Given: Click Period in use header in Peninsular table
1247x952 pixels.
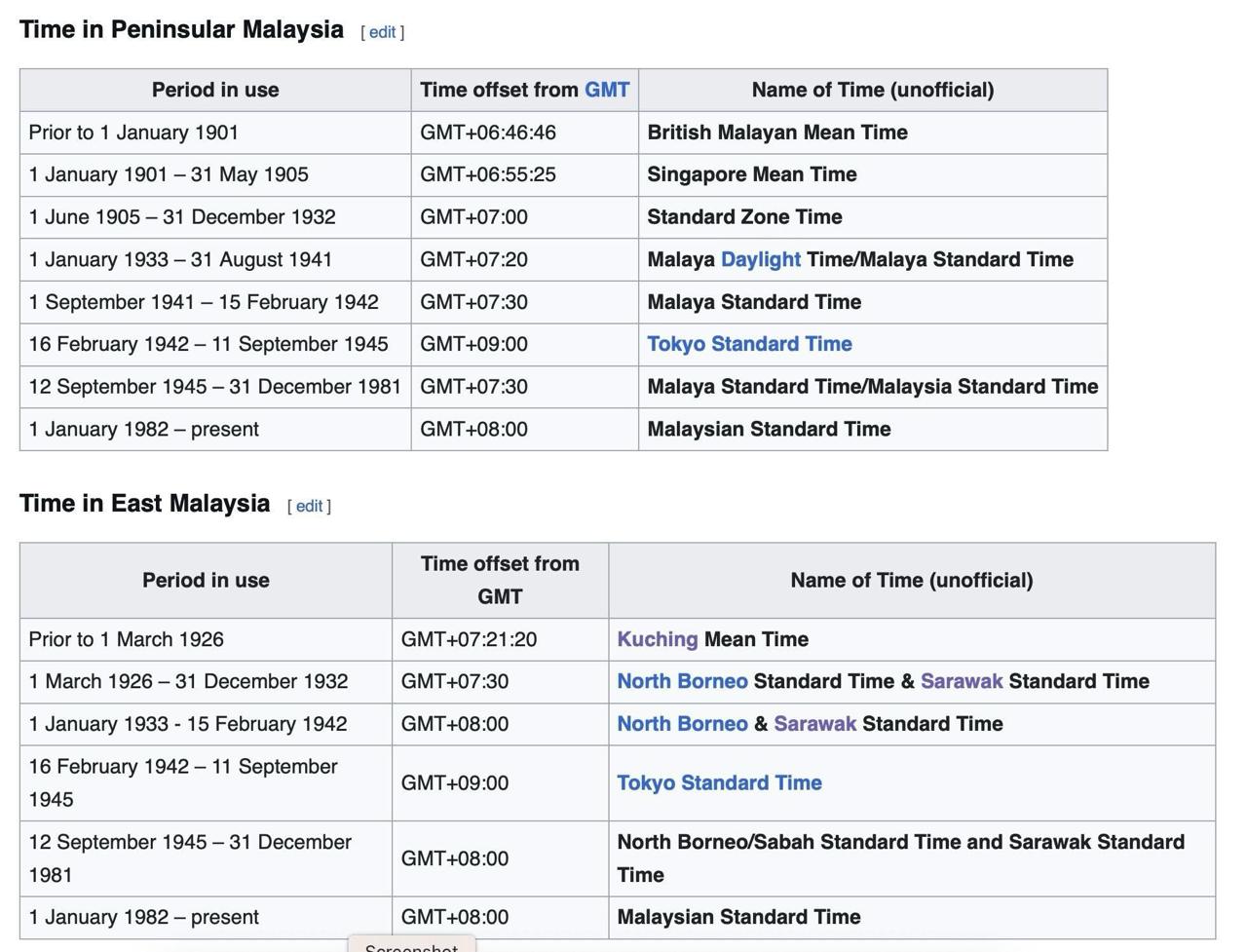Looking at the screenshot, I should point(215,90).
